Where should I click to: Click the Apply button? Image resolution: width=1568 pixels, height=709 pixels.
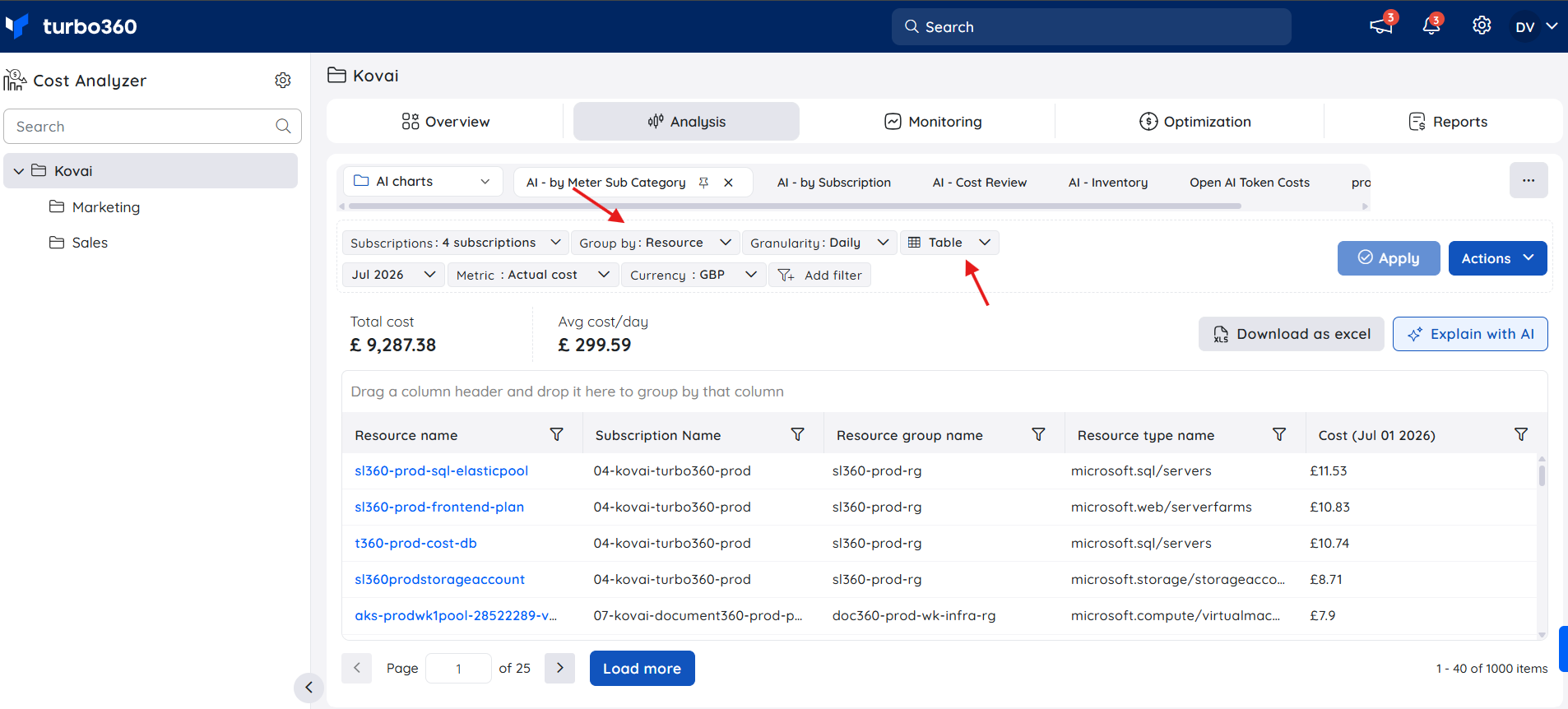[x=1389, y=258]
